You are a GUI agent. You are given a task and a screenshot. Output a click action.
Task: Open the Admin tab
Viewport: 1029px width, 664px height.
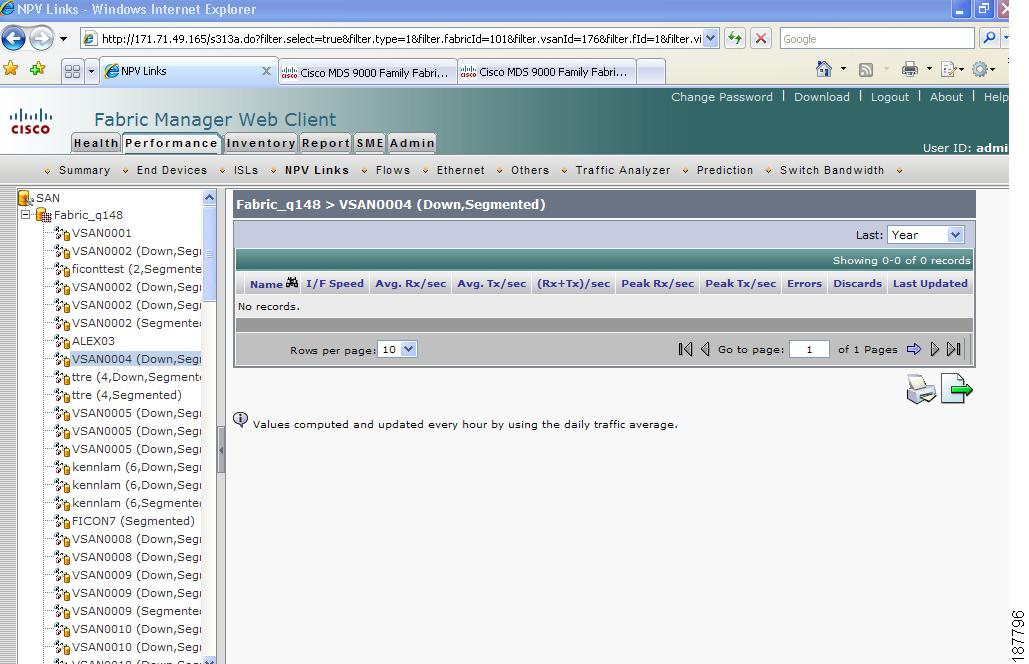[x=411, y=143]
